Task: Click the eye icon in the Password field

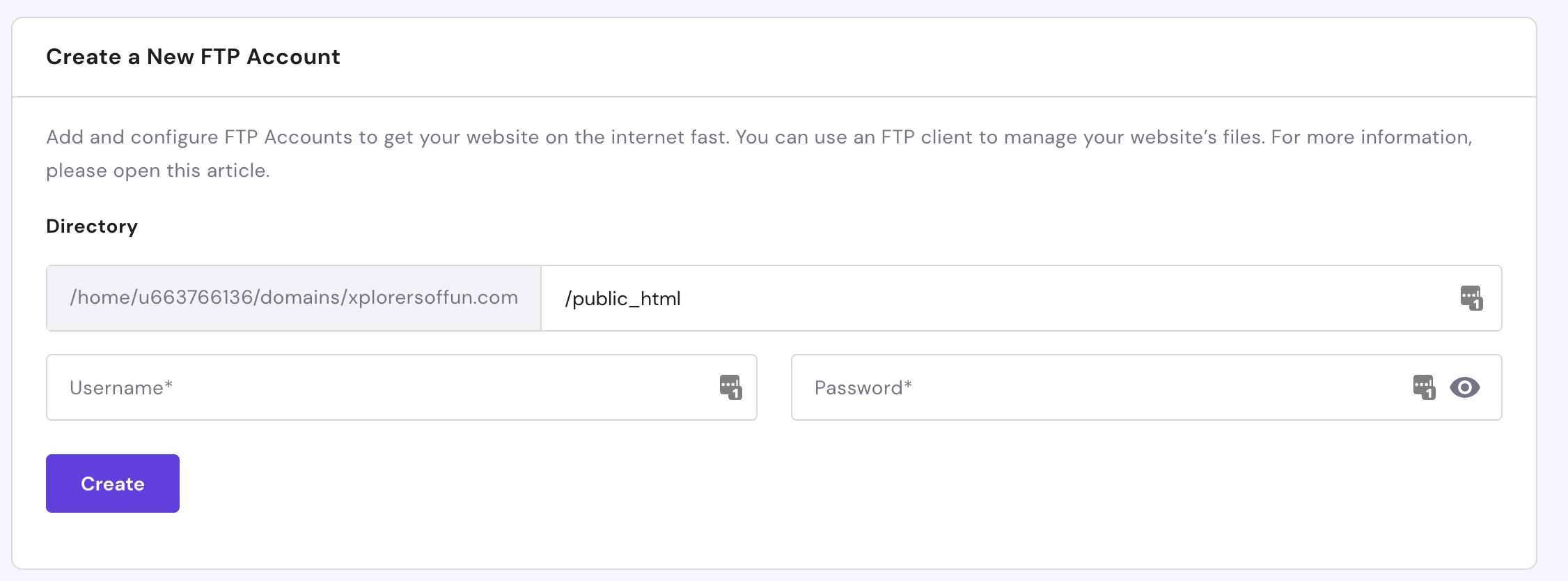Action: pos(1466,387)
